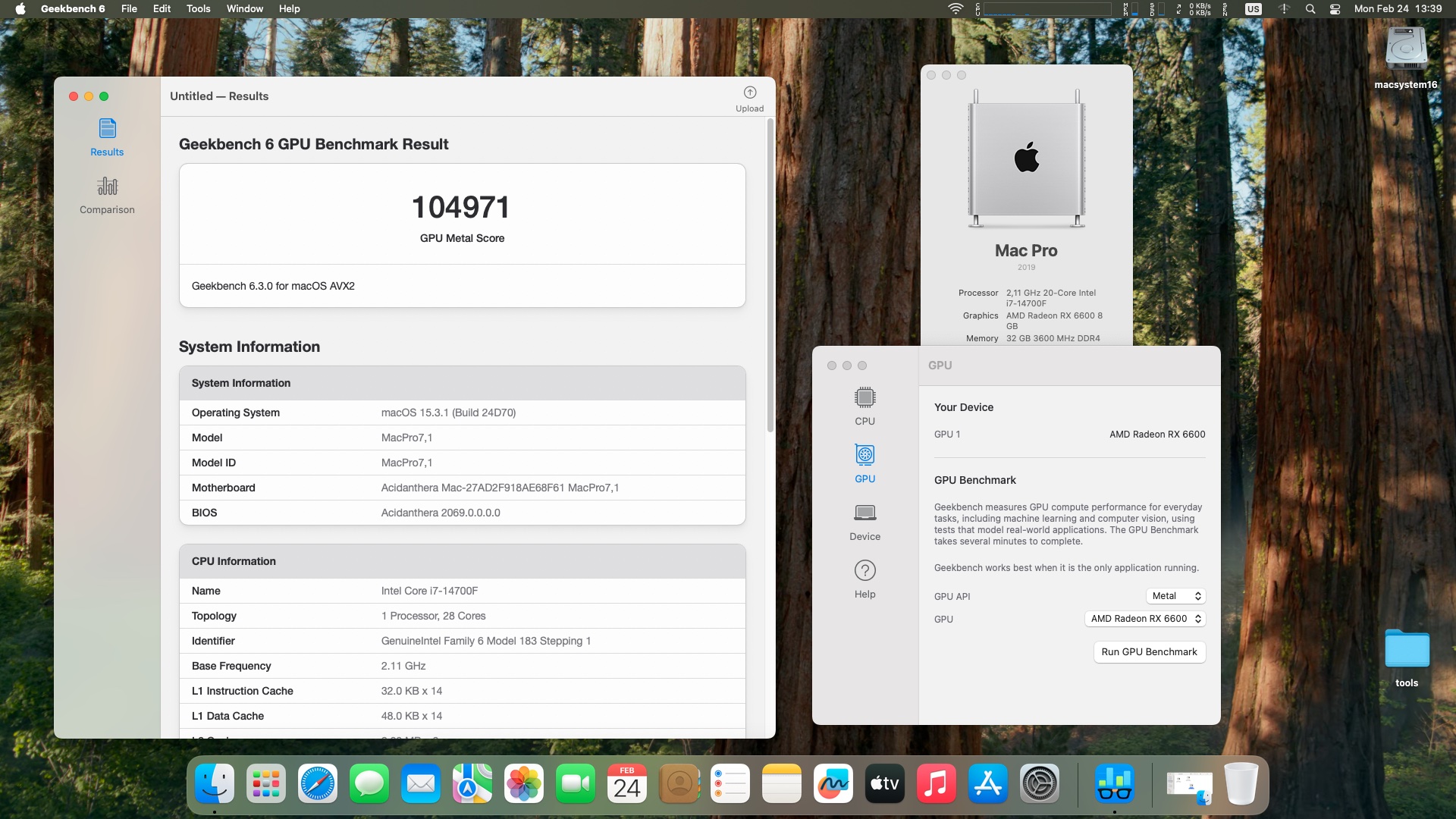Open the Window menu
The image size is (1456, 819).
pos(244,9)
